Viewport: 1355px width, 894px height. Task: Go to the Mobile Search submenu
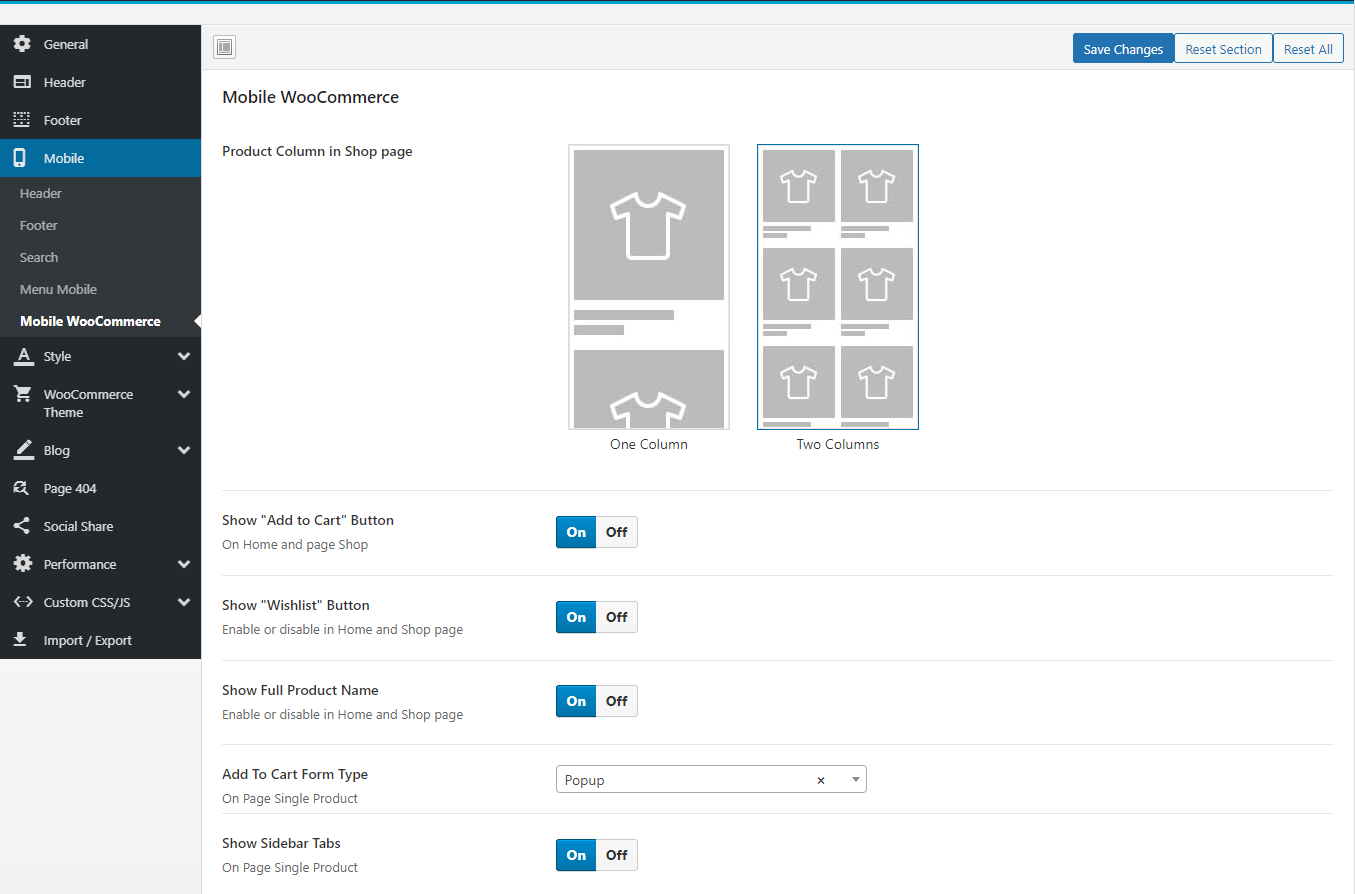[x=39, y=257]
